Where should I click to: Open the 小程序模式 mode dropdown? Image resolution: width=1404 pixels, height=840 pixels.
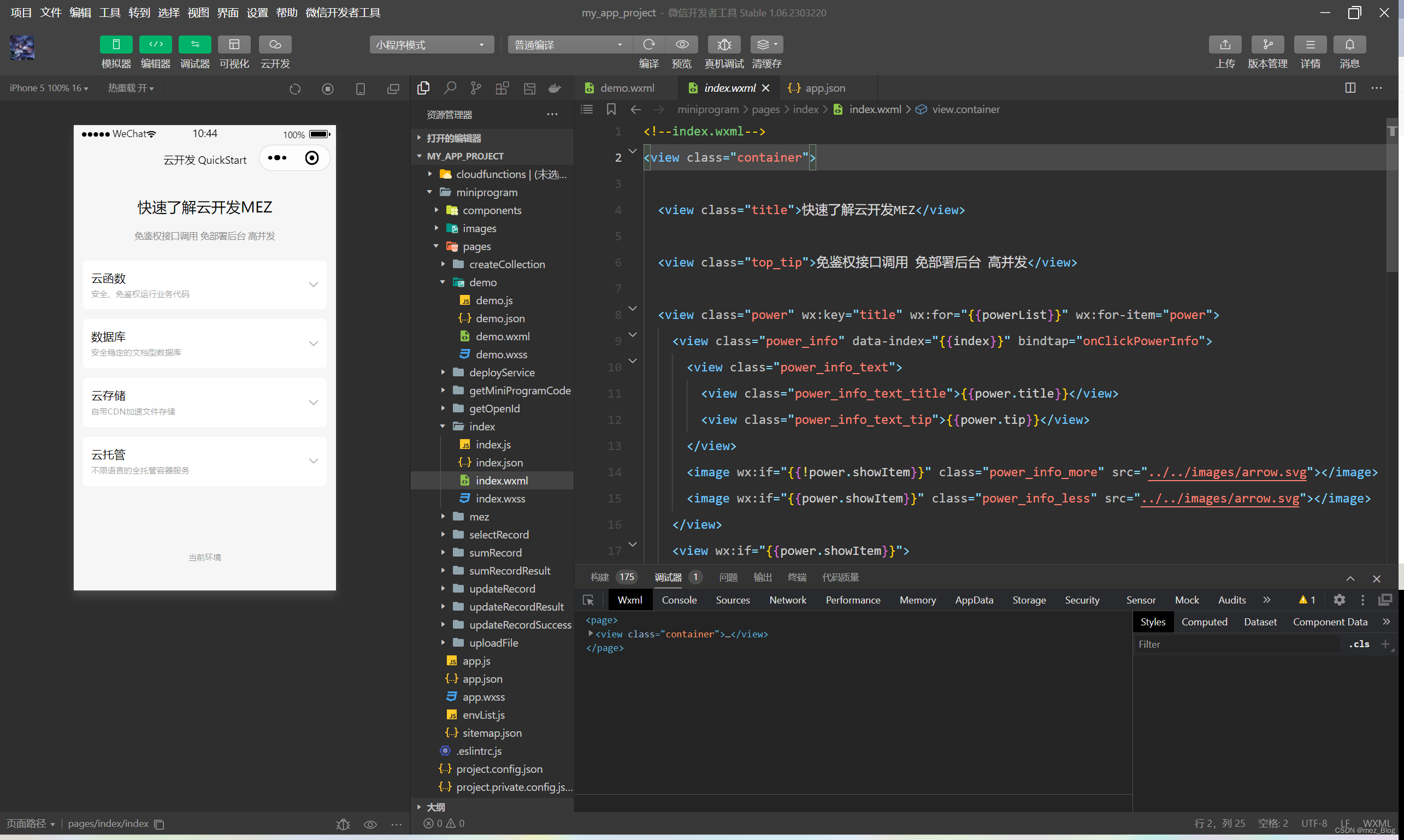coord(432,45)
